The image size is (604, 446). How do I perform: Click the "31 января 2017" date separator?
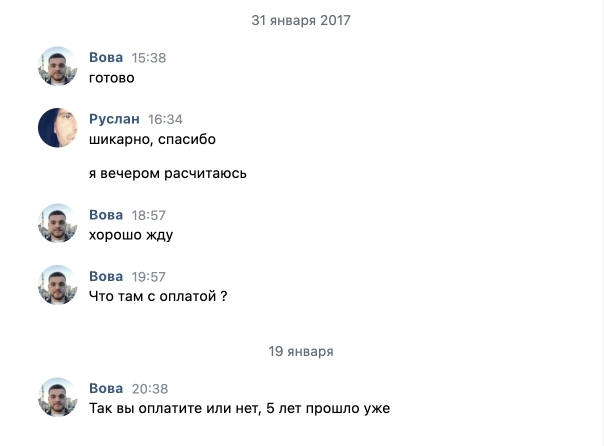301,20
